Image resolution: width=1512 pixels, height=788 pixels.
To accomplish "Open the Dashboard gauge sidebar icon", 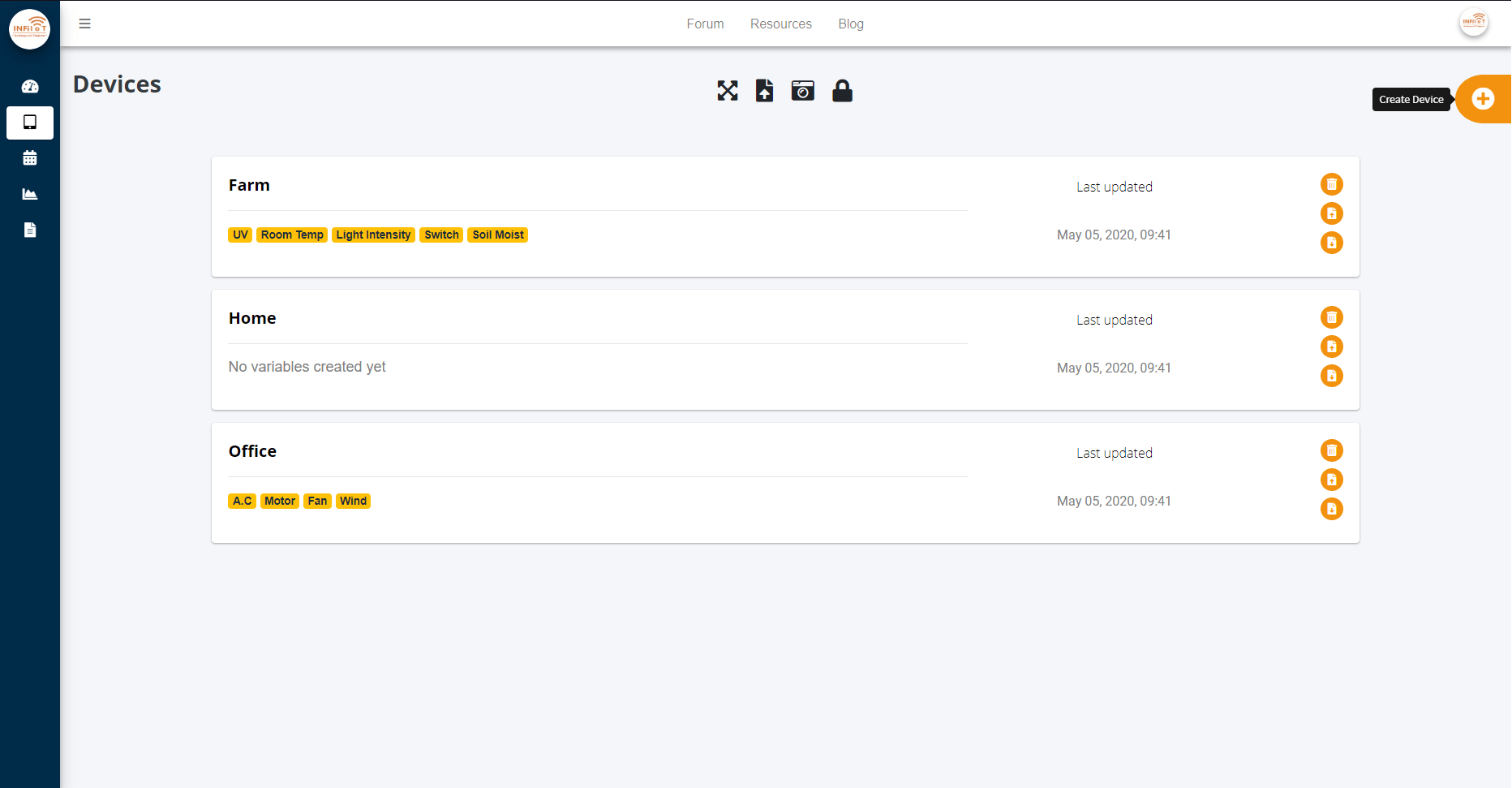I will (30, 86).
